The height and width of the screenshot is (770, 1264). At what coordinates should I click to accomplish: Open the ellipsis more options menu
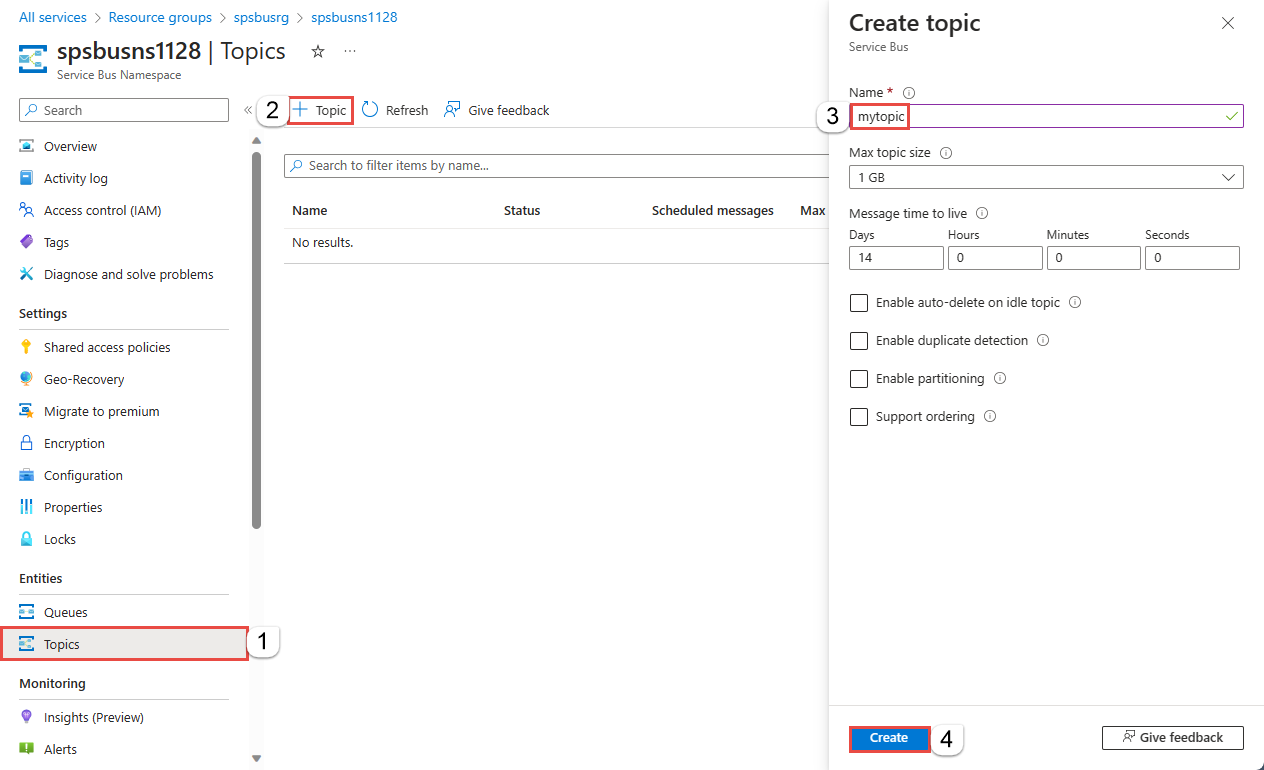[x=349, y=51]
